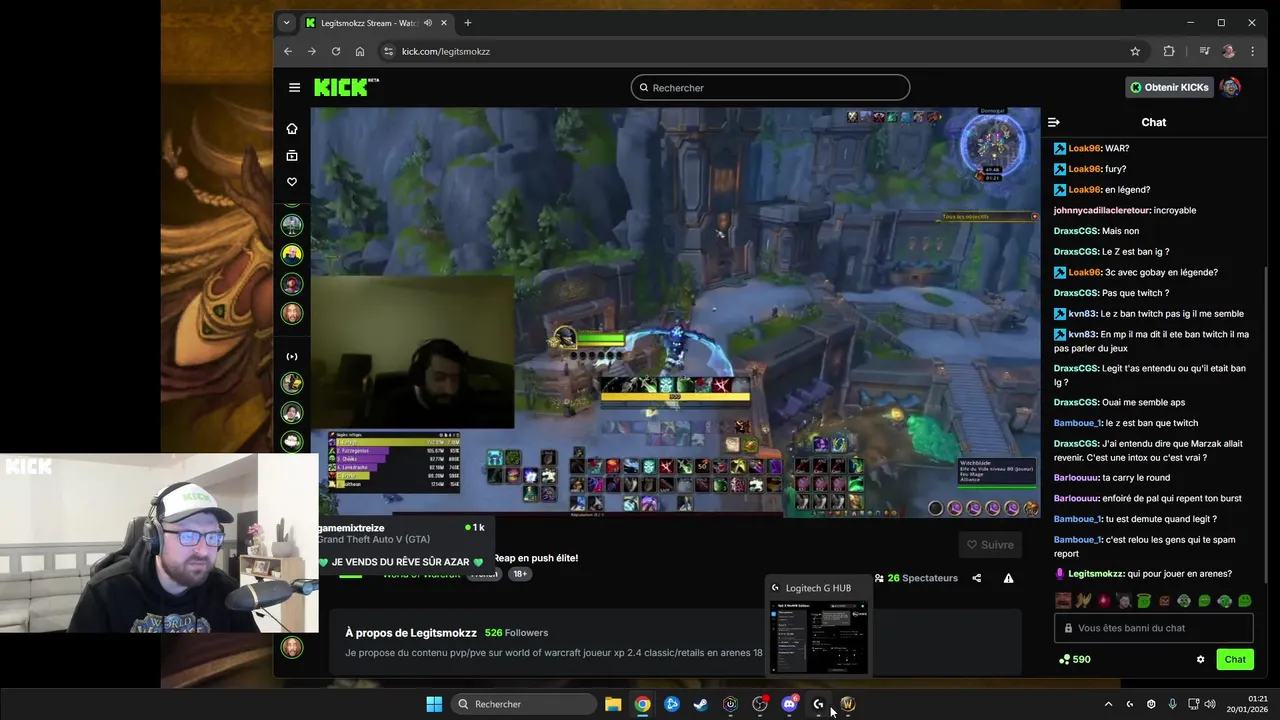Open Chrome extensions puzzle icon
1280x720 pixels.
[x=1168, y=51]
